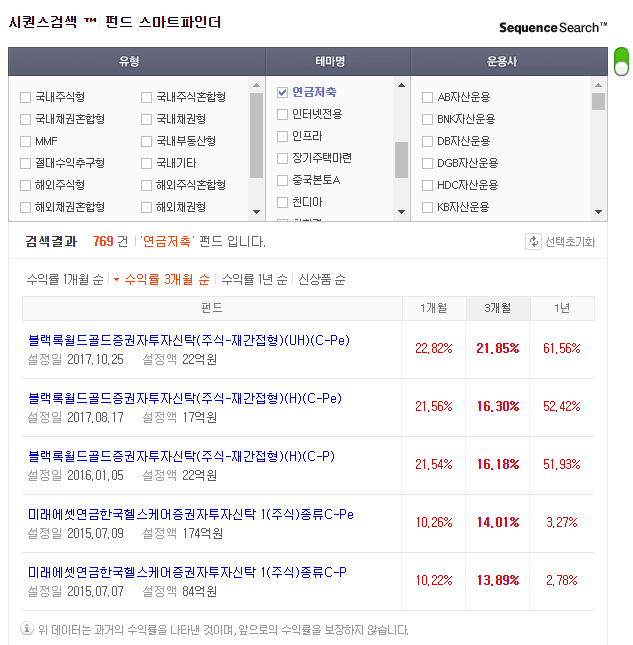Sort by 수익률 1년 순
This screenshot has height=645, width=633.
(254, 279)
